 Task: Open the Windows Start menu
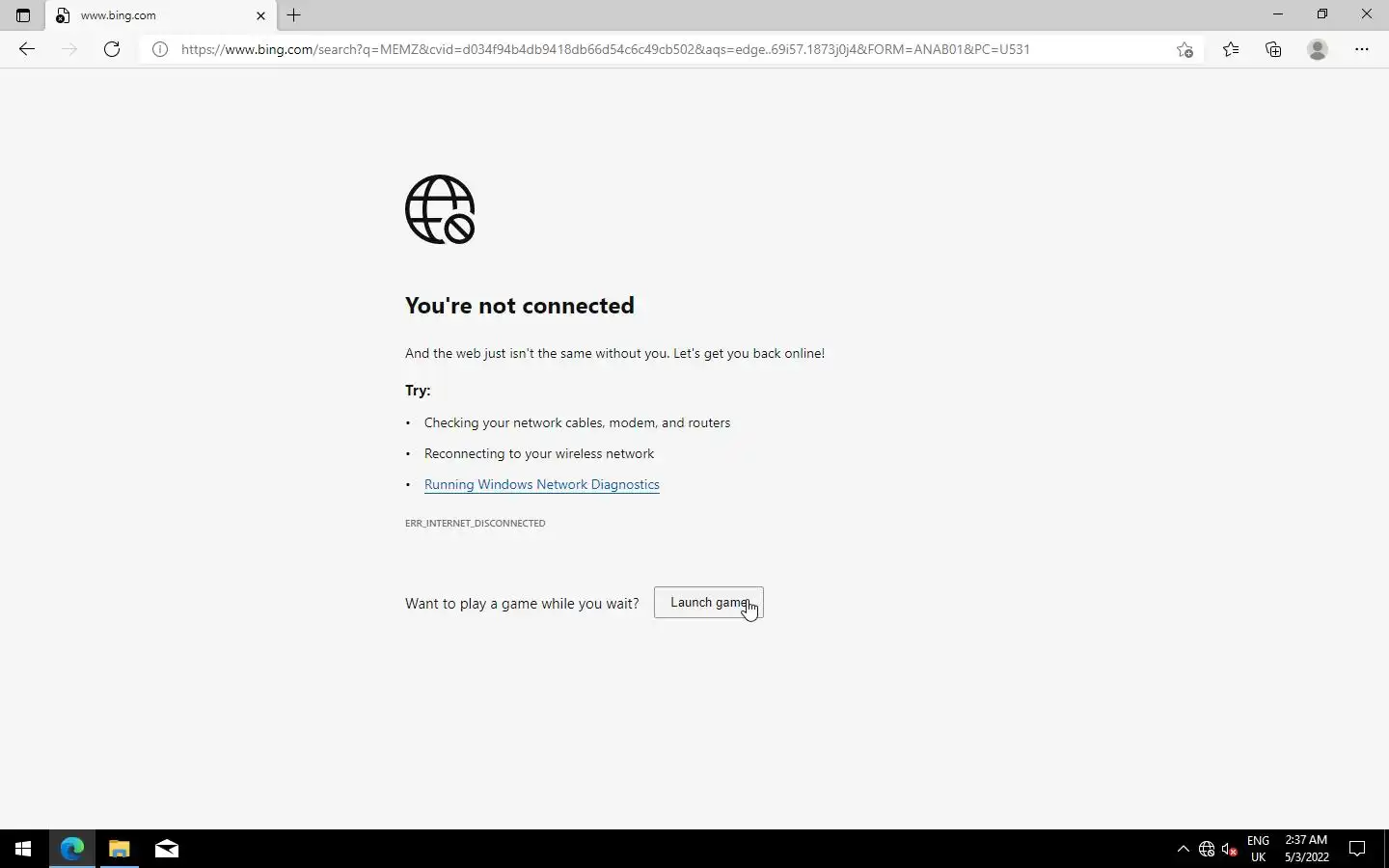point(23,849)
